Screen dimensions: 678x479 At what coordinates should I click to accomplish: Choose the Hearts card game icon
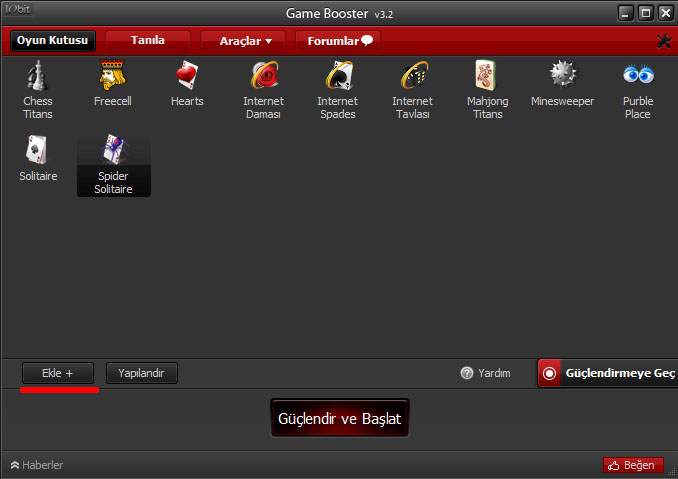coord(187,75)
